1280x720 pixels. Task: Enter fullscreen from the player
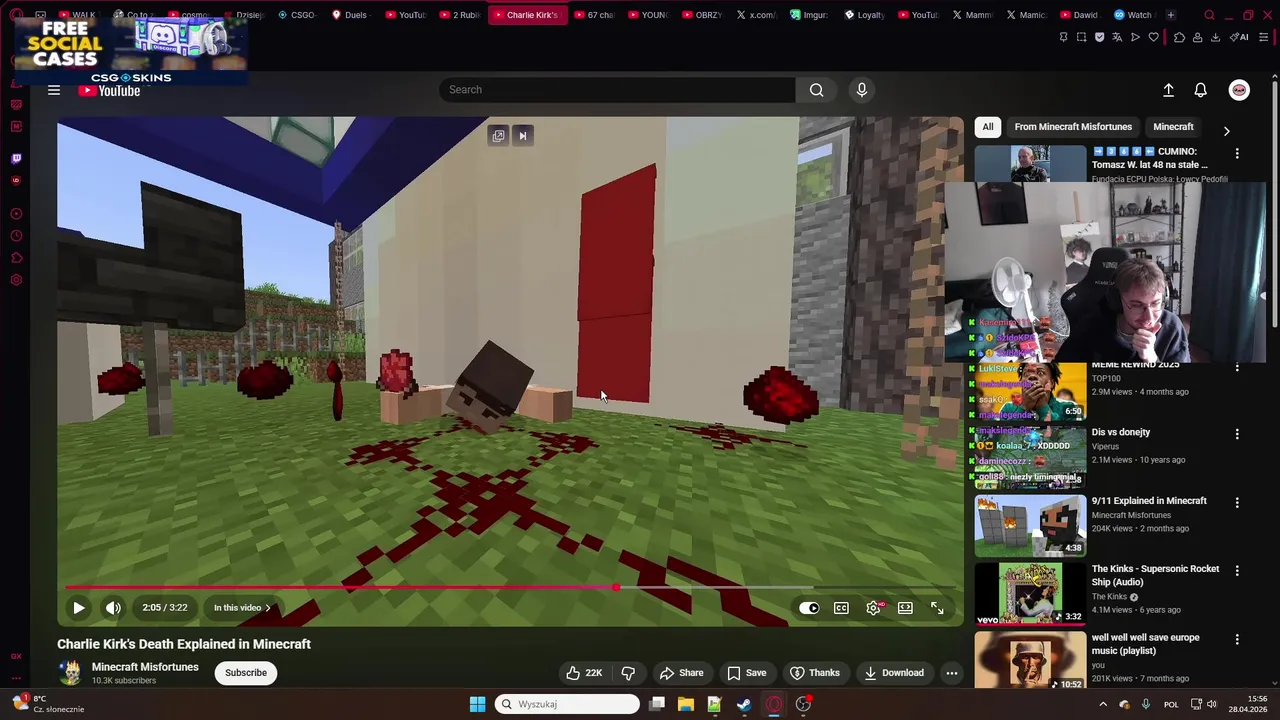[x=937, y=608]
